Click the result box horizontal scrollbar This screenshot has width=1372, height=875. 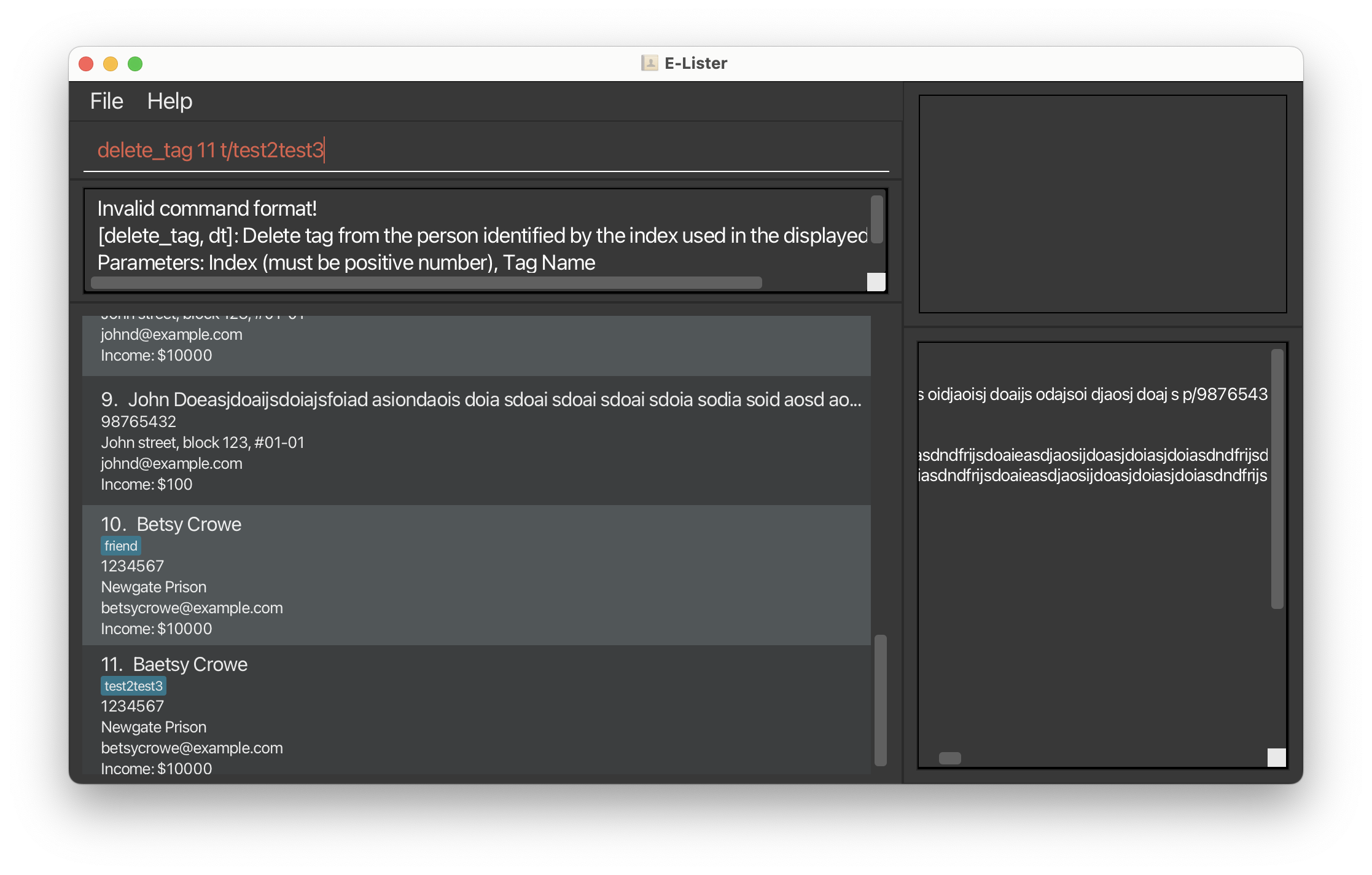(426, 283)
